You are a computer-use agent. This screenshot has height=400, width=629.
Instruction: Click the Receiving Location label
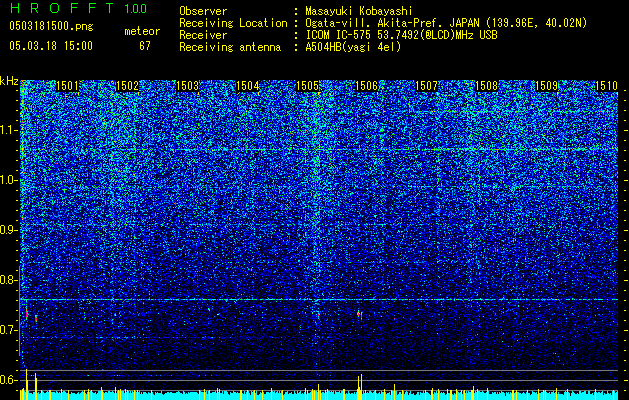pos(233,23)
